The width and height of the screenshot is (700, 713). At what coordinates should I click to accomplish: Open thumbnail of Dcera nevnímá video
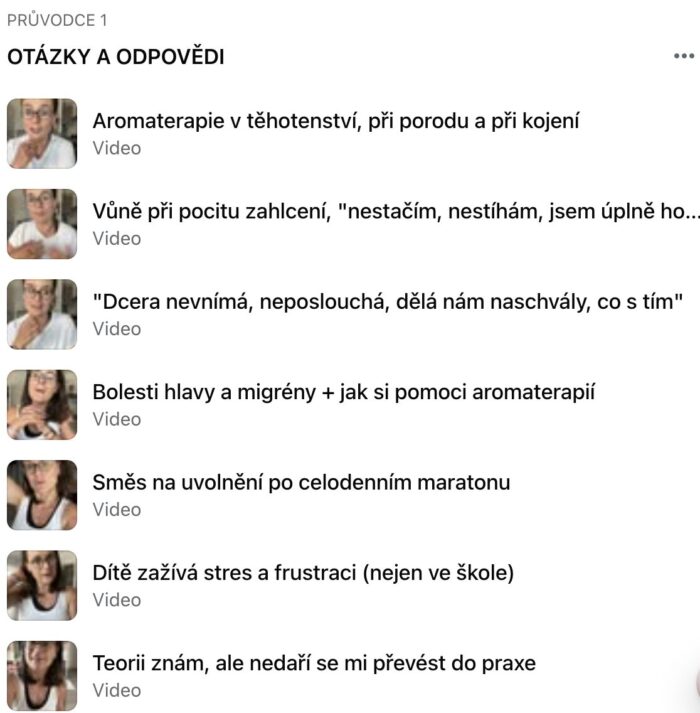pyautogui.click(x=42, y=314)
